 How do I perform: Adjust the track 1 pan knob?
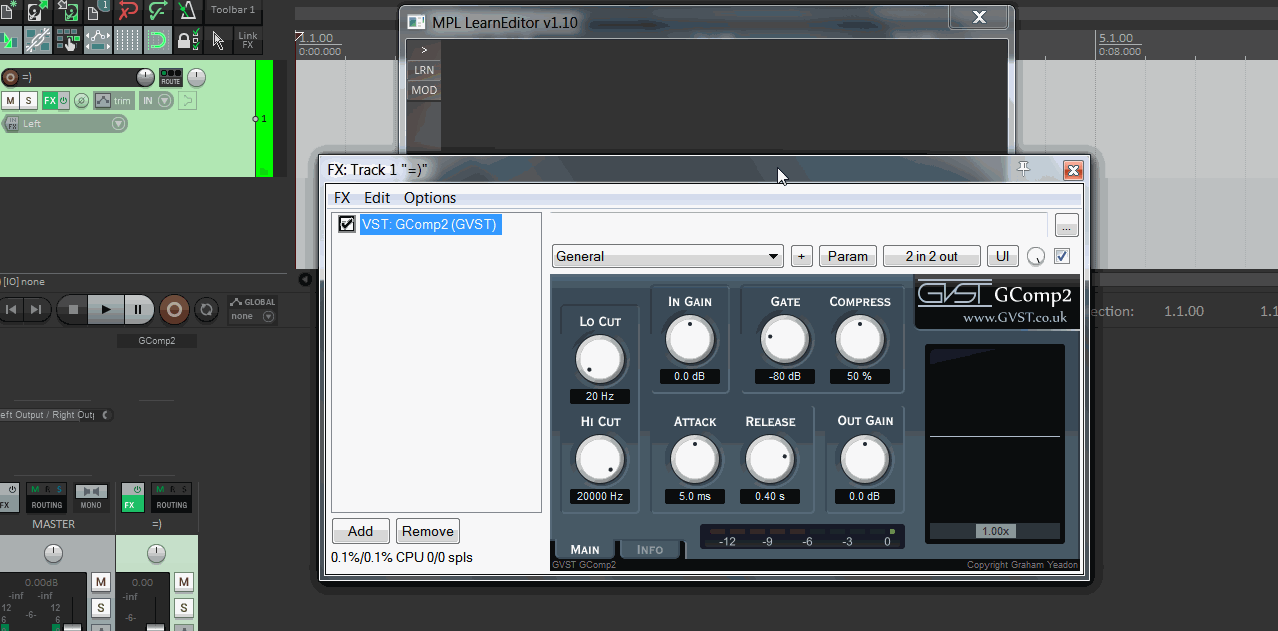196,77
